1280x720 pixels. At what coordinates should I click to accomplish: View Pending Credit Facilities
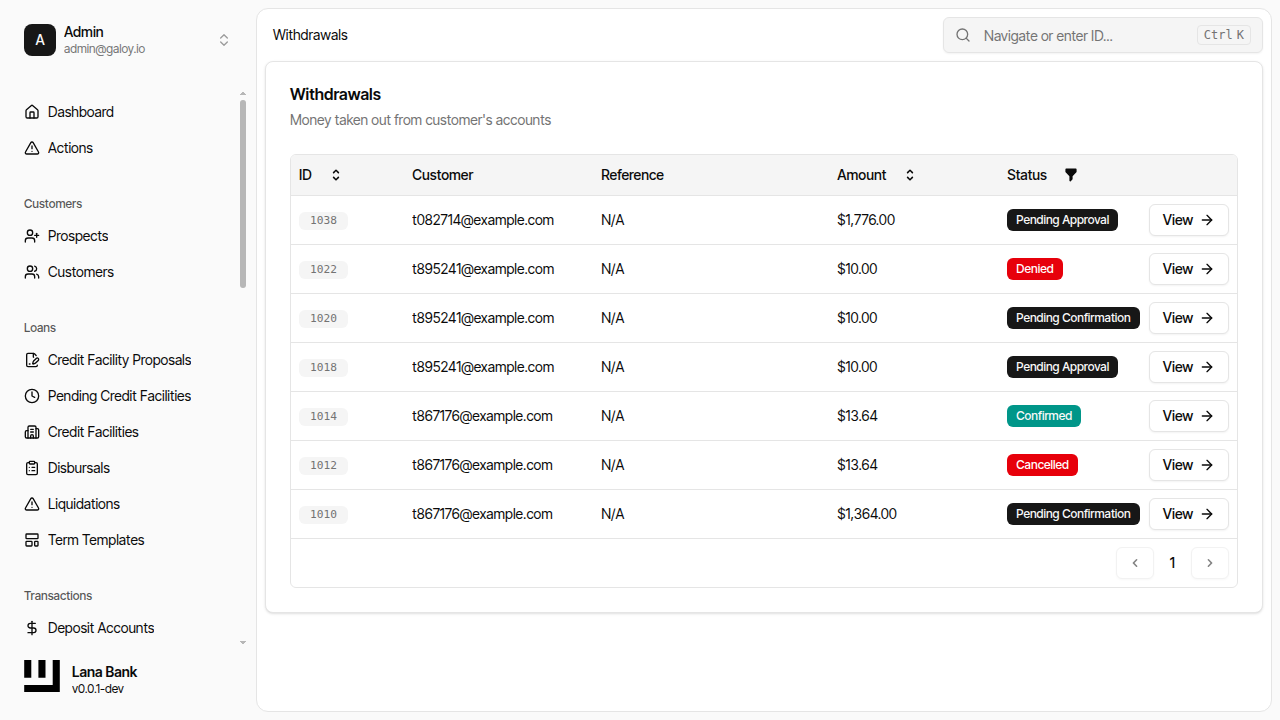point(119,396)
